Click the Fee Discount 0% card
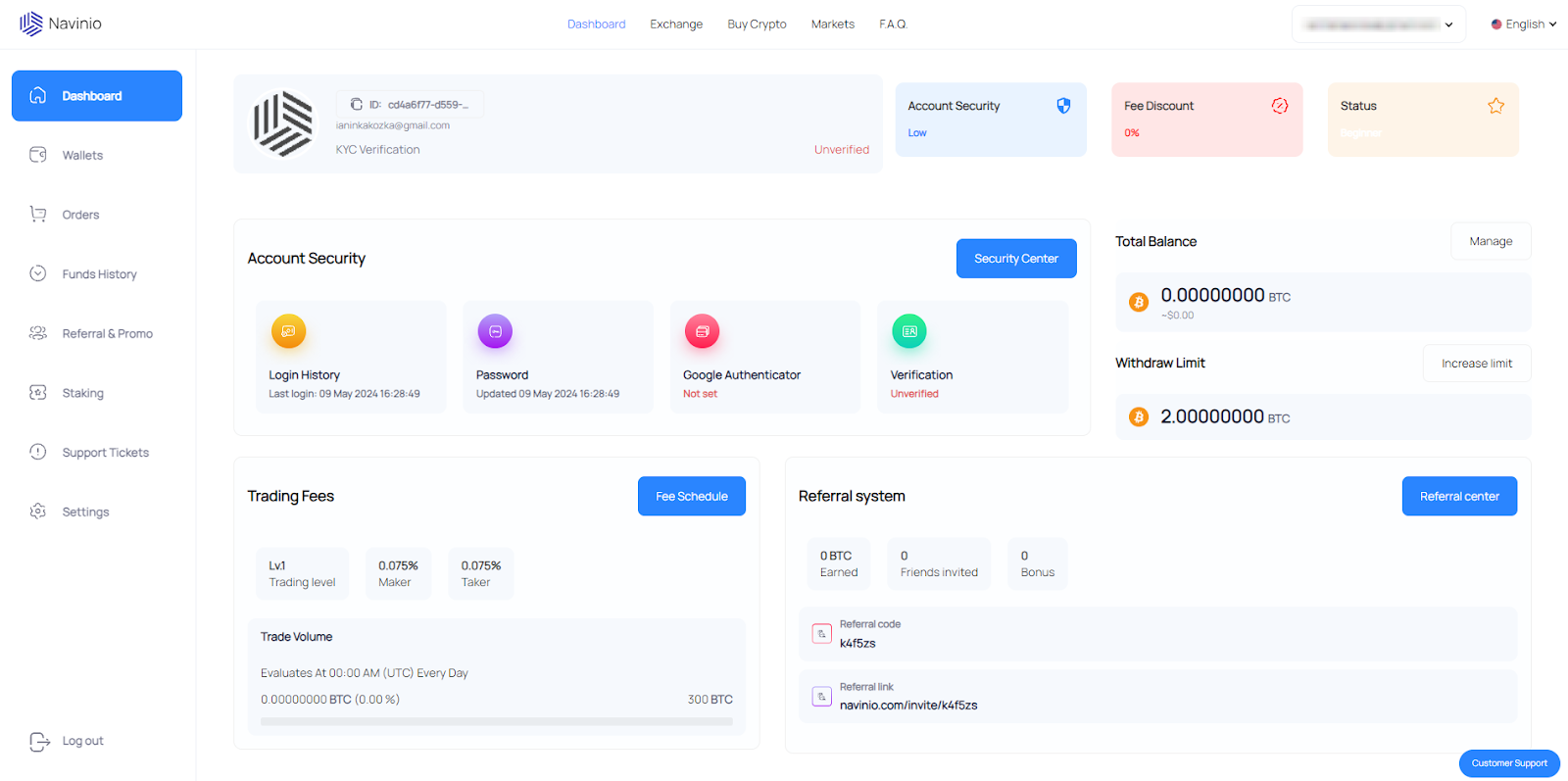 (1207, 120)
